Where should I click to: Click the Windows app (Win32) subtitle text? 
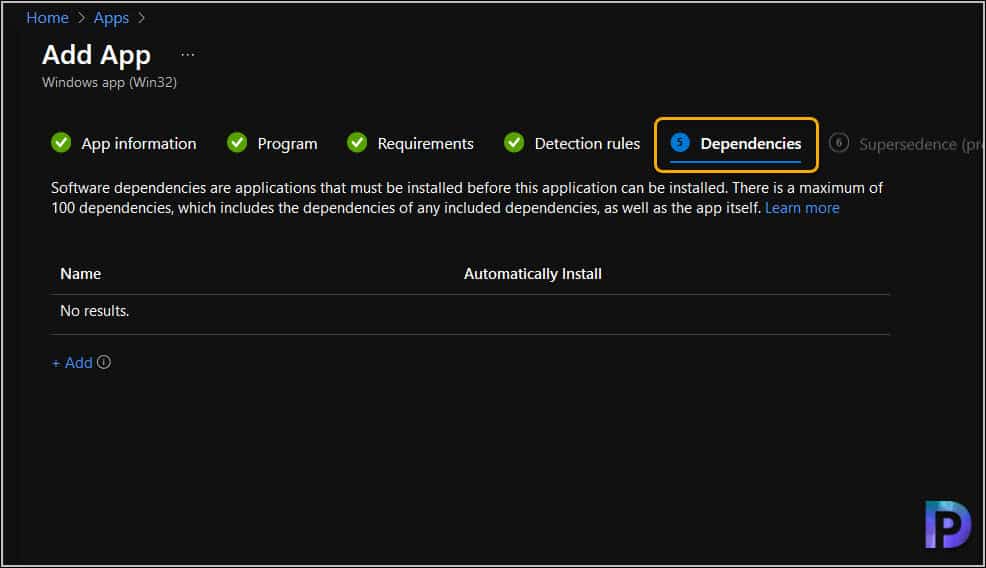[x=109, y=82]
